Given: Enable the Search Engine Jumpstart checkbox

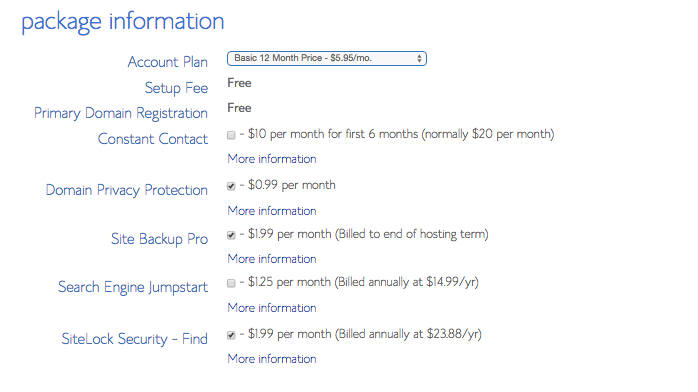Looking at the screenshot, I should pyautogui.click(x=231, y=283).
